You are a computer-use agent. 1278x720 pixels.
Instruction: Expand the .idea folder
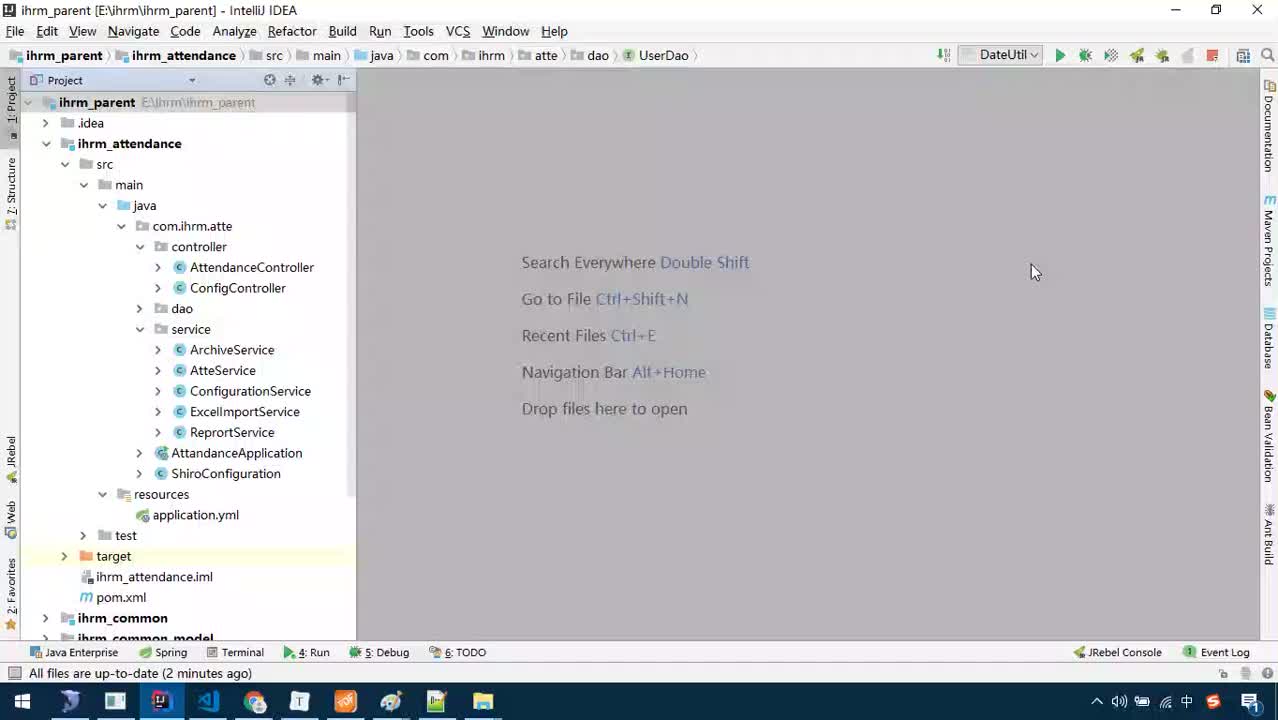45,123
